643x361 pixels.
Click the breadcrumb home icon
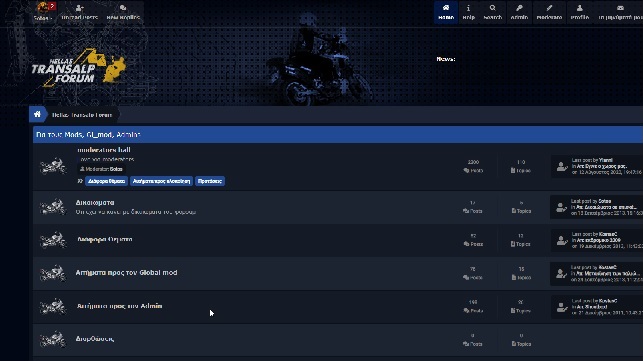[37, 114]
